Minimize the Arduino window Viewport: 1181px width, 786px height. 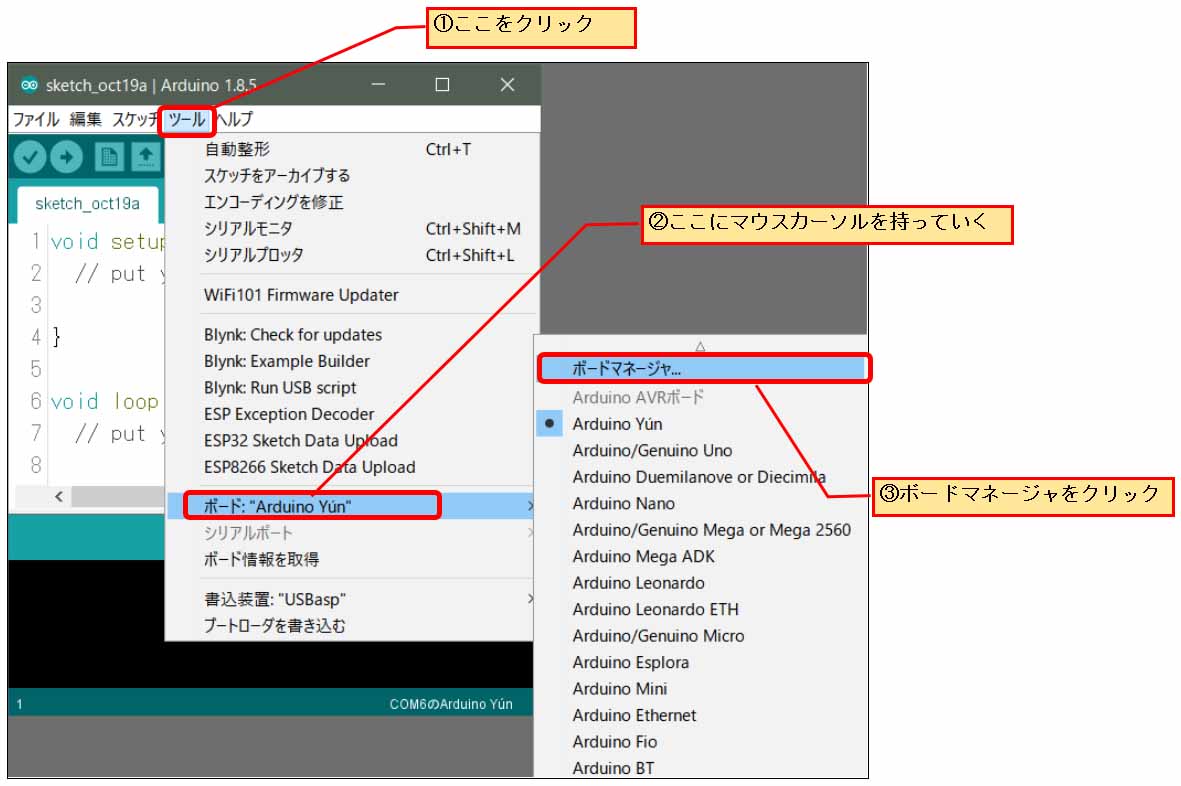378,84
